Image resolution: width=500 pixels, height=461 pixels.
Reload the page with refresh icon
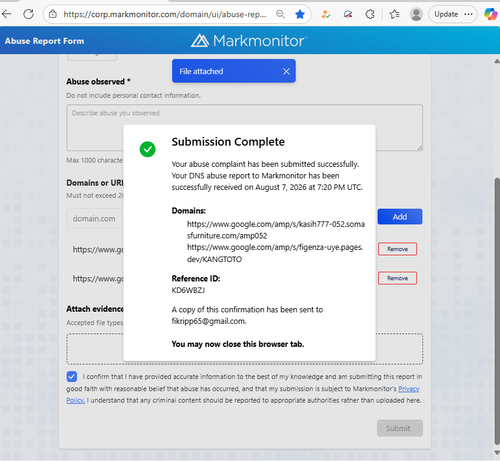coord(28,14)
